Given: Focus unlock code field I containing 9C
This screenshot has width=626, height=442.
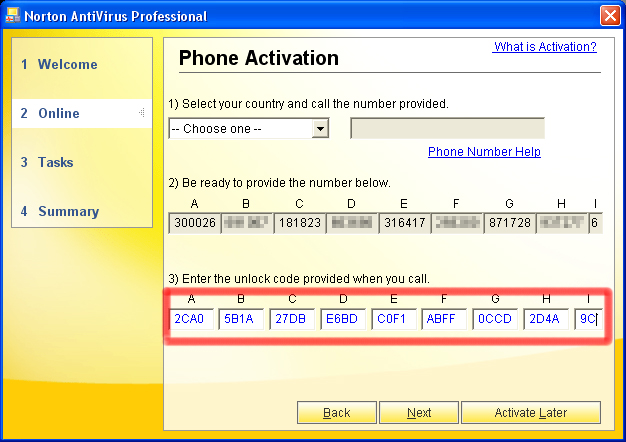Looking at the screenshot, I should (588, 320).
